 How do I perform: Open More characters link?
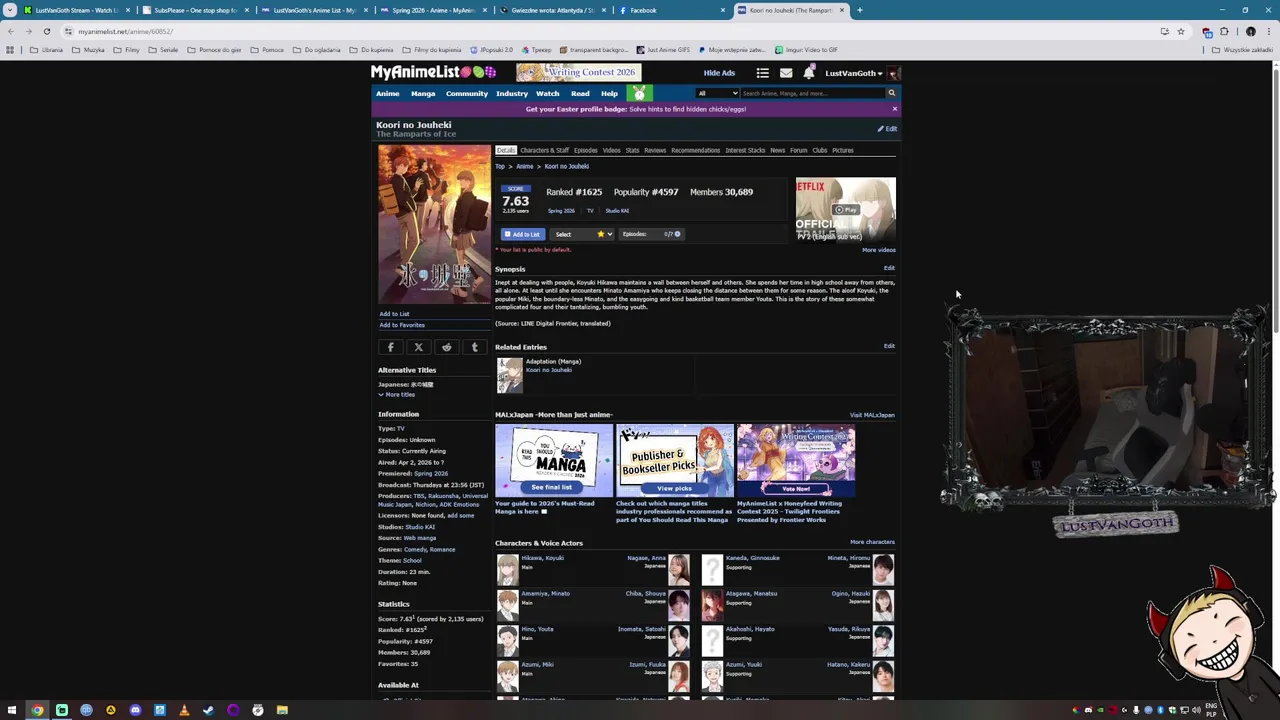click(x=872, y=542)
